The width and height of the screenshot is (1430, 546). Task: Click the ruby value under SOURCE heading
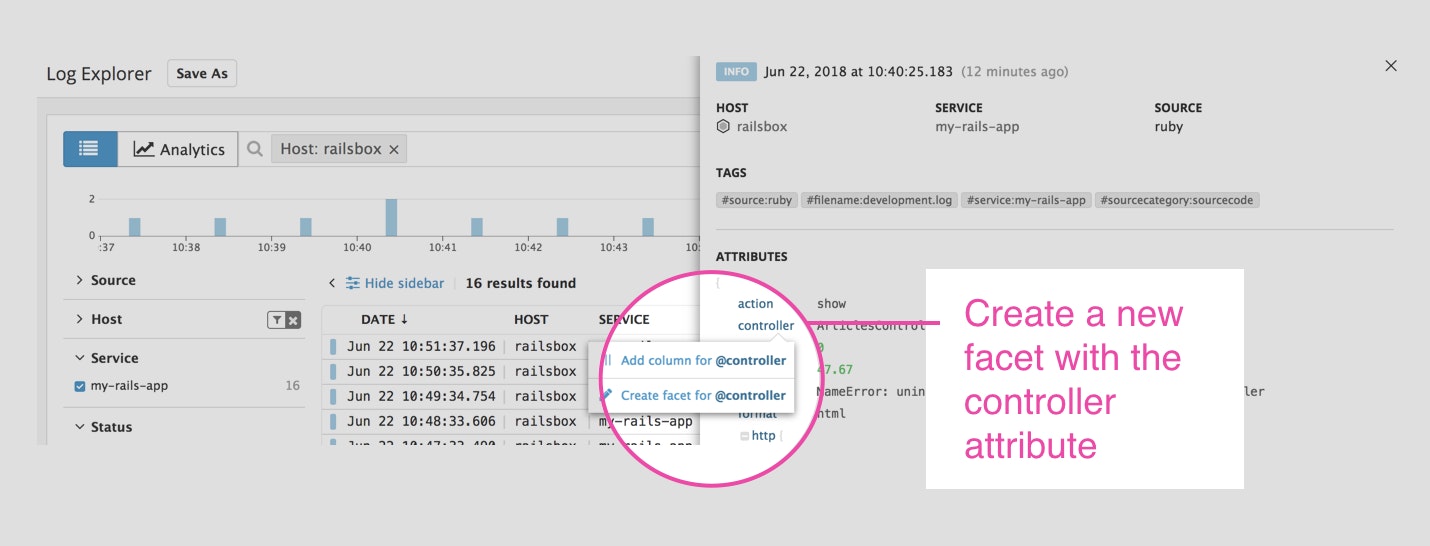1168,127
